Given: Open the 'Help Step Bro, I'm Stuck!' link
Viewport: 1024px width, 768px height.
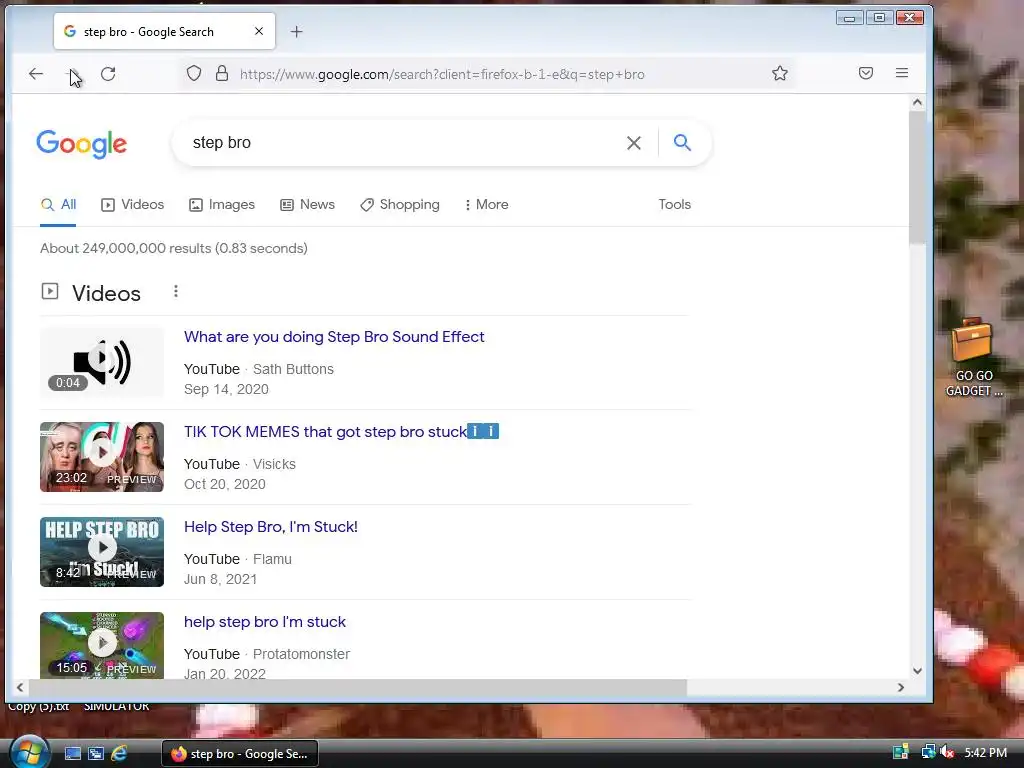Looking at the screenshot, I should pyautogui.click(x=270, y=527).
